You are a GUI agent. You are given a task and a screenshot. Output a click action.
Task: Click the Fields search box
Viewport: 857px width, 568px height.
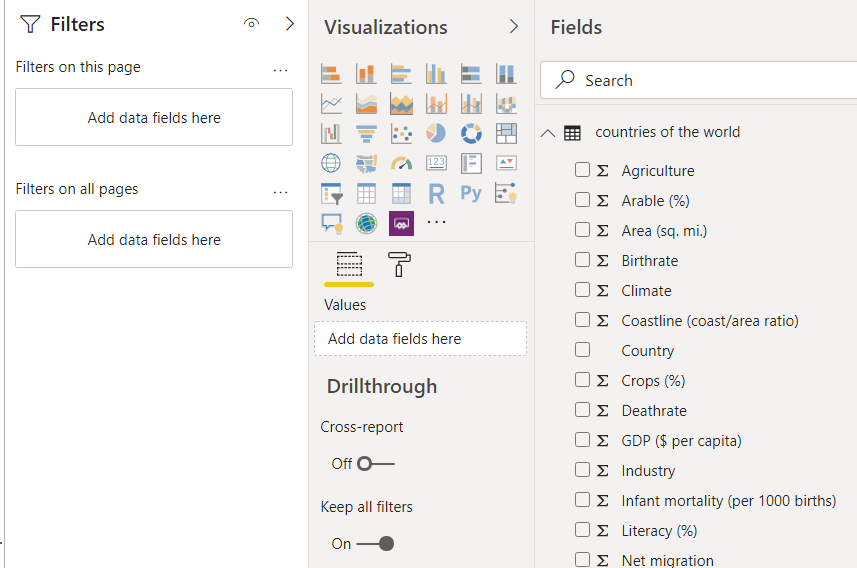tap(700, 80)
